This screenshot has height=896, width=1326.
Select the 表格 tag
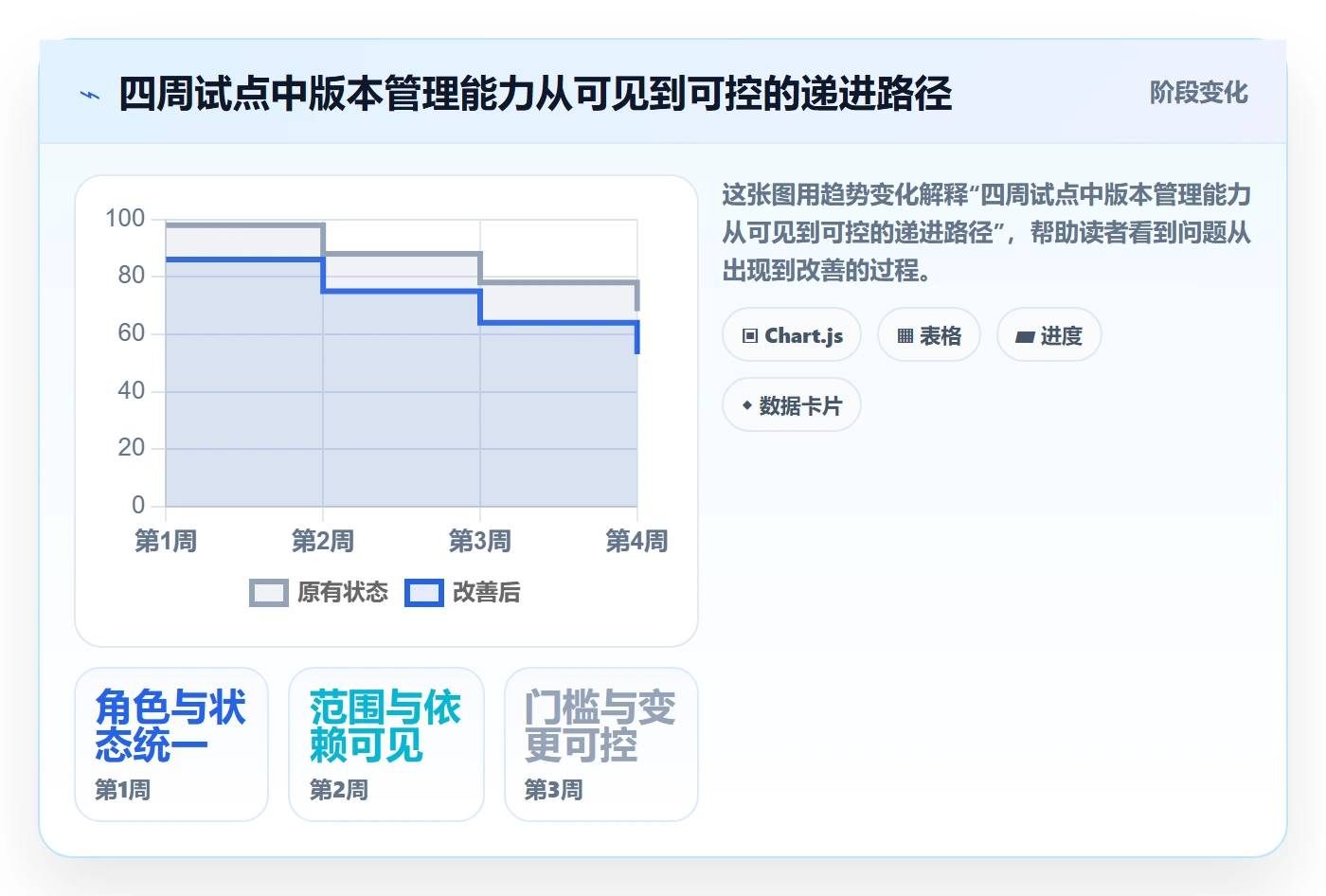[929, 335]
